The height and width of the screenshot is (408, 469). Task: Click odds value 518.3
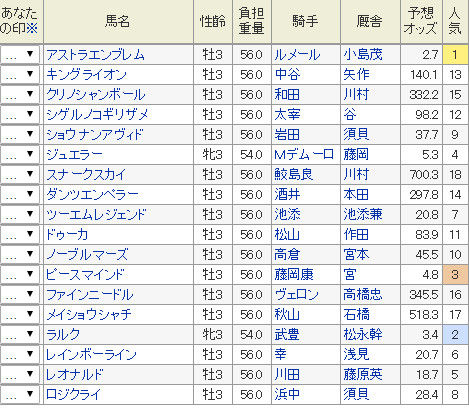point(423,315)
